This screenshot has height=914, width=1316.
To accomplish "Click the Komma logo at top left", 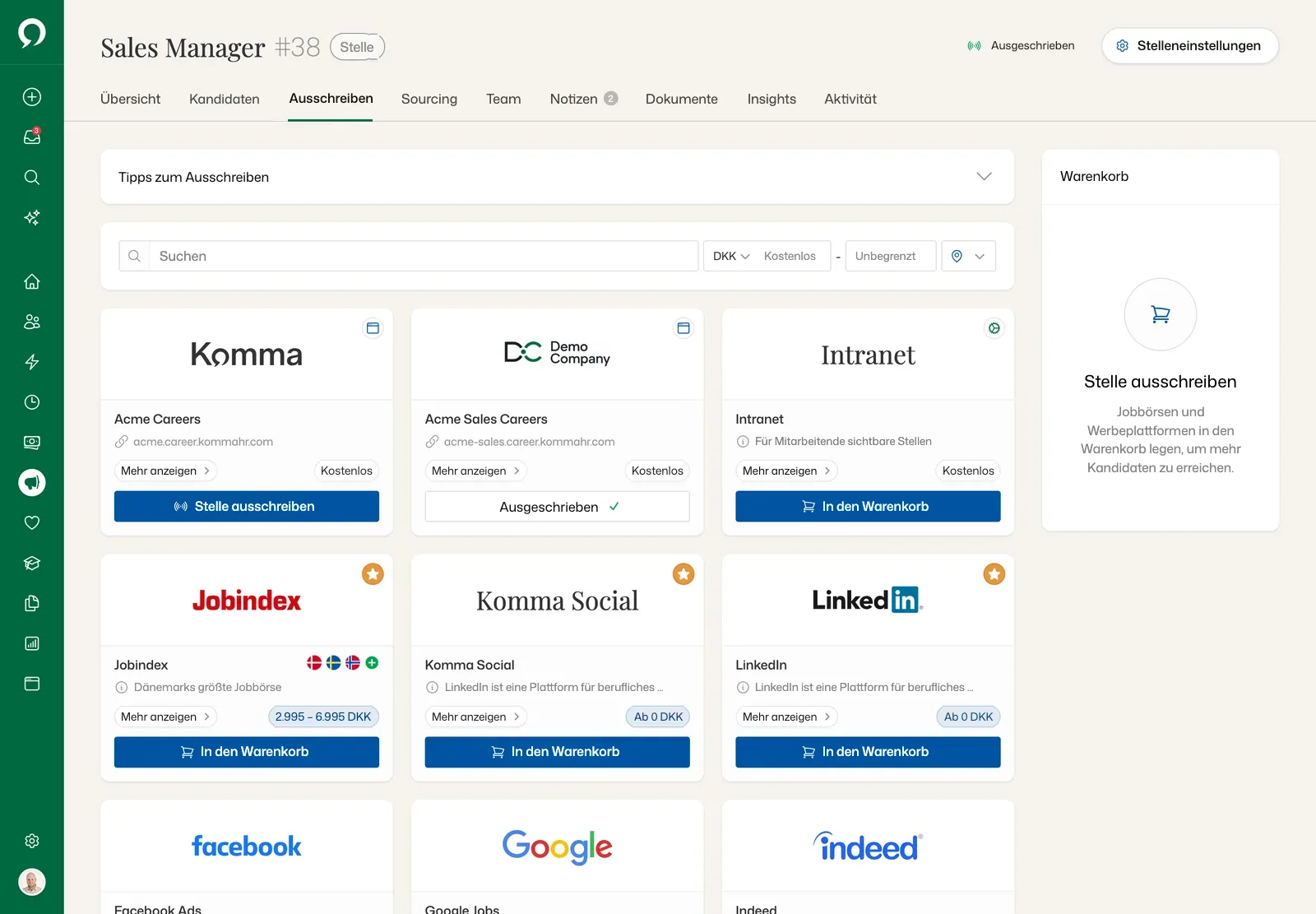I will pos(32,33).
